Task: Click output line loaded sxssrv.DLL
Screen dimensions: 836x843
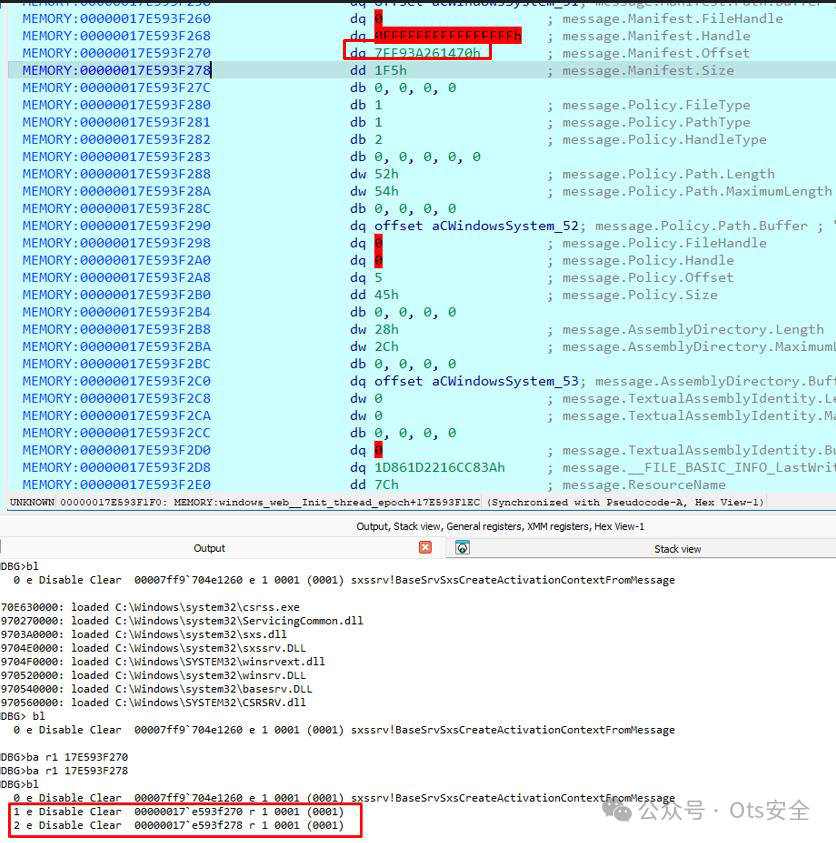Action: (154, 648)
